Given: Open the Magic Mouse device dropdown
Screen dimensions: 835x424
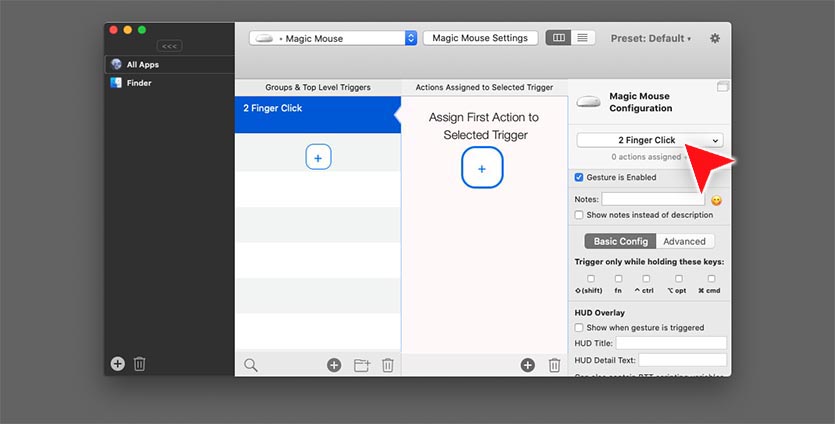Looking at the screenshot, I should [333, 38].
